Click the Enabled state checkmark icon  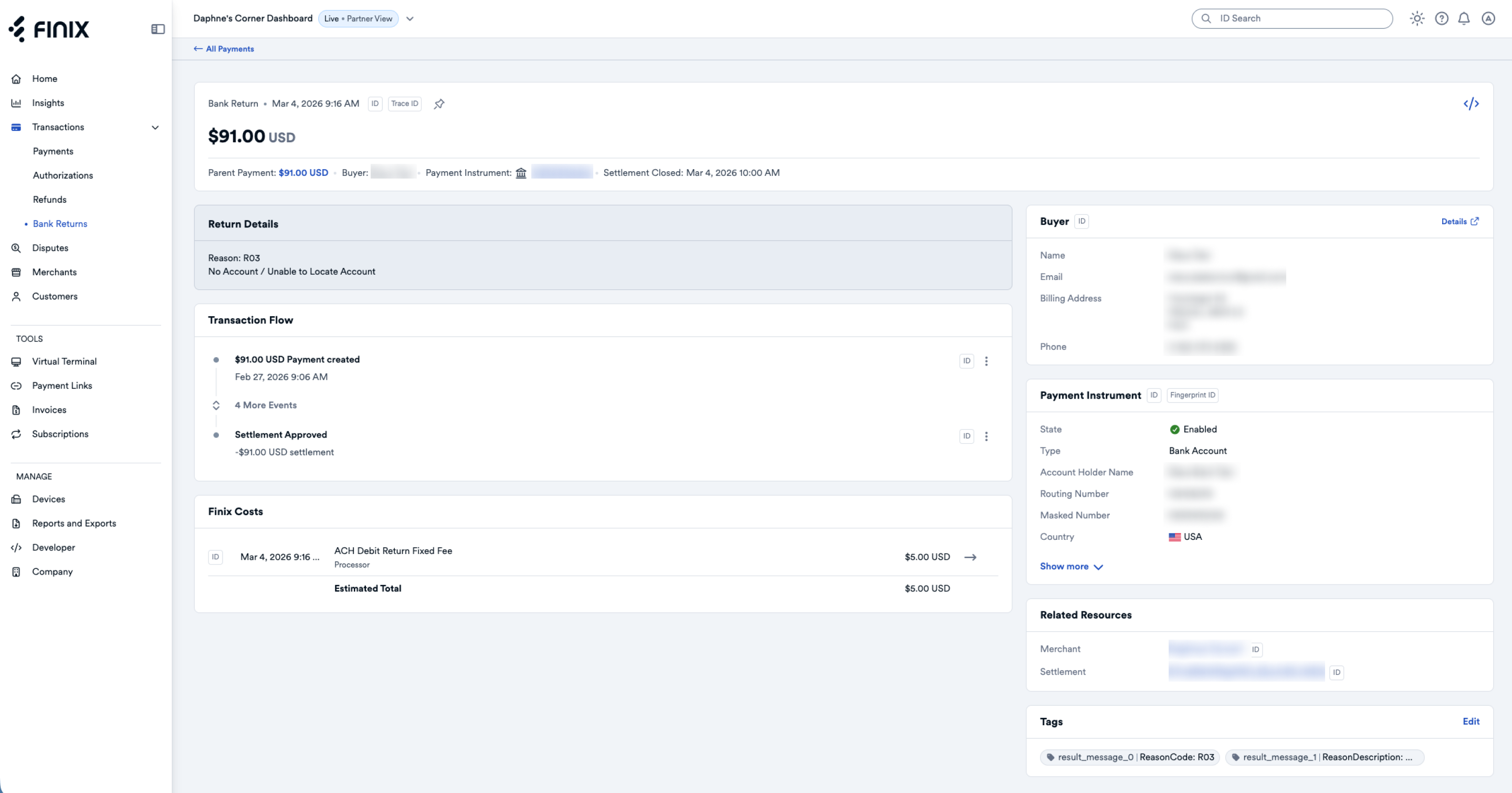pyautogui.click(x=1174, y=429)
